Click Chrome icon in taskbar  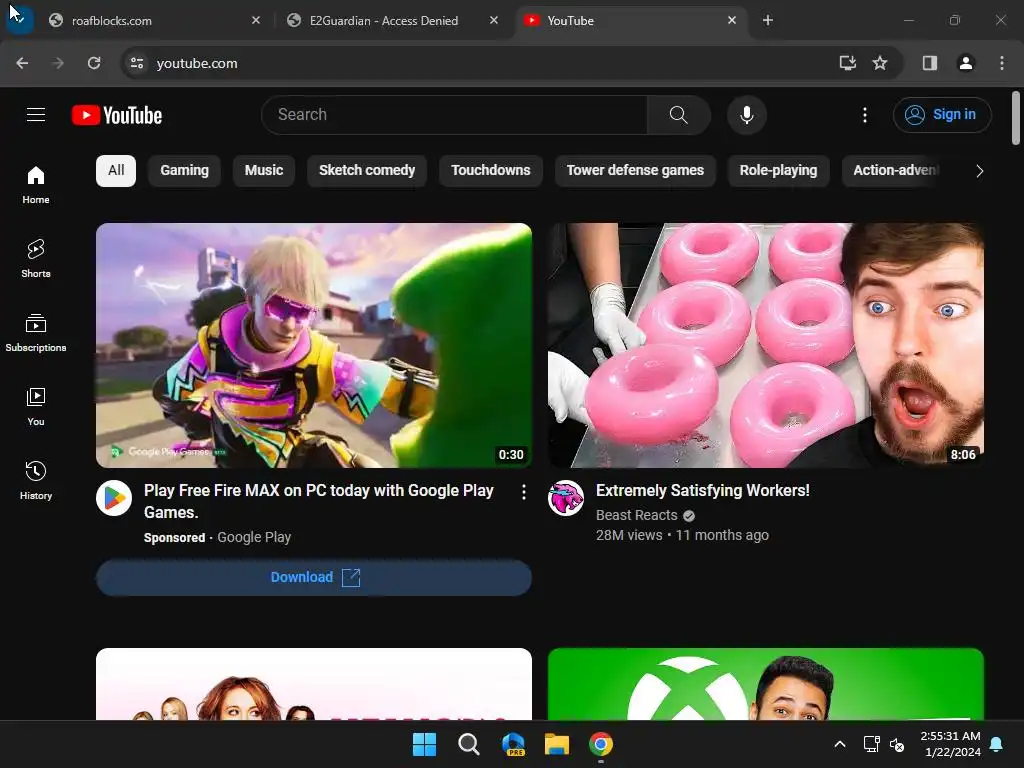pyautogui.click(x=601, y=744)
